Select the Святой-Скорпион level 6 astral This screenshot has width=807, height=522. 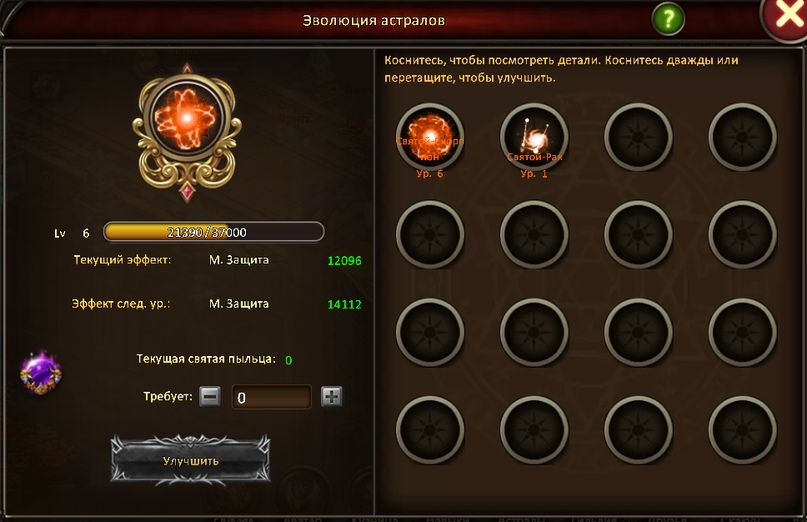click(x=430, y=137)
